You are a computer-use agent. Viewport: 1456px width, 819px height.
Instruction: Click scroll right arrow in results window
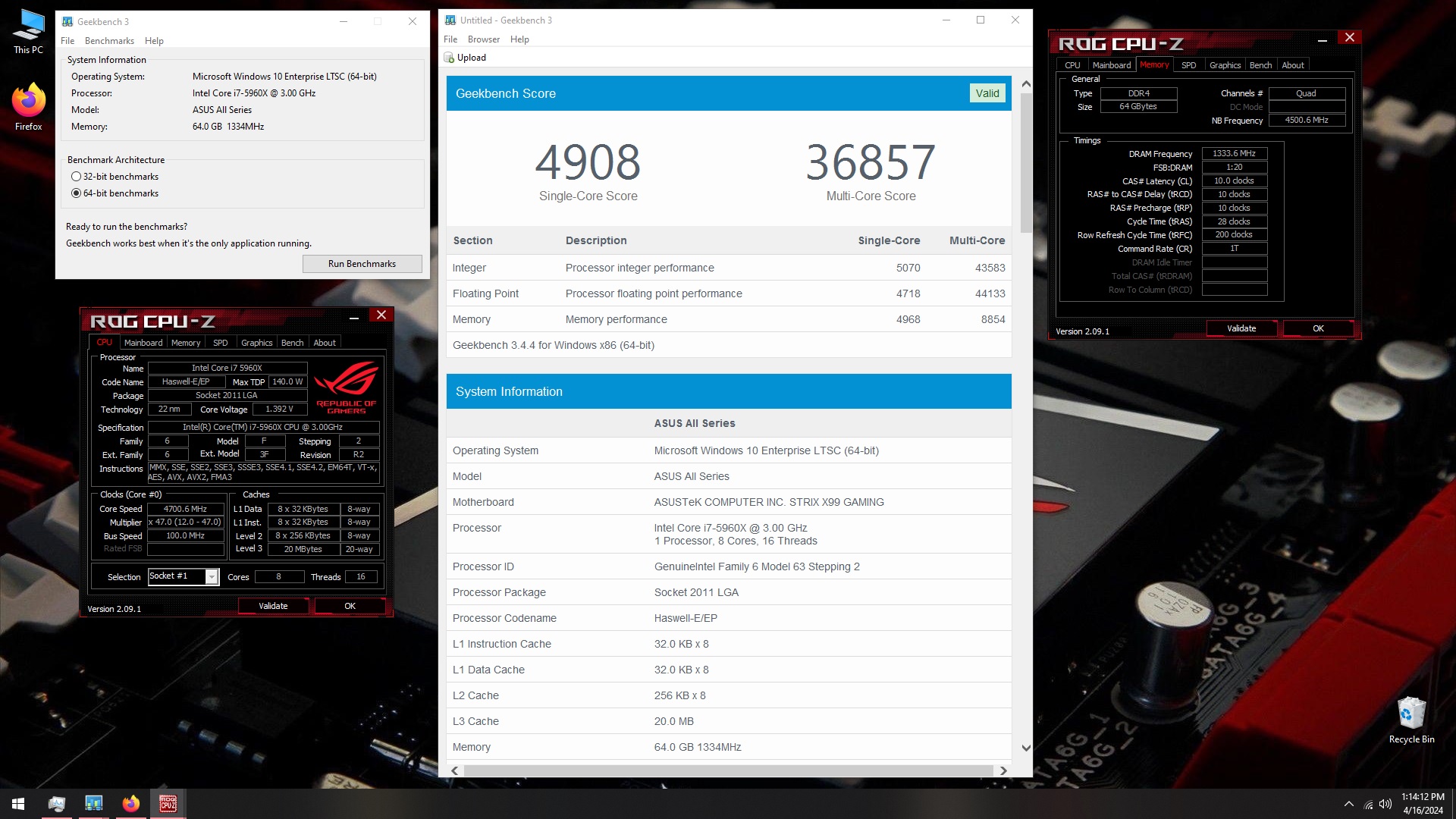tap(1003, 770)
